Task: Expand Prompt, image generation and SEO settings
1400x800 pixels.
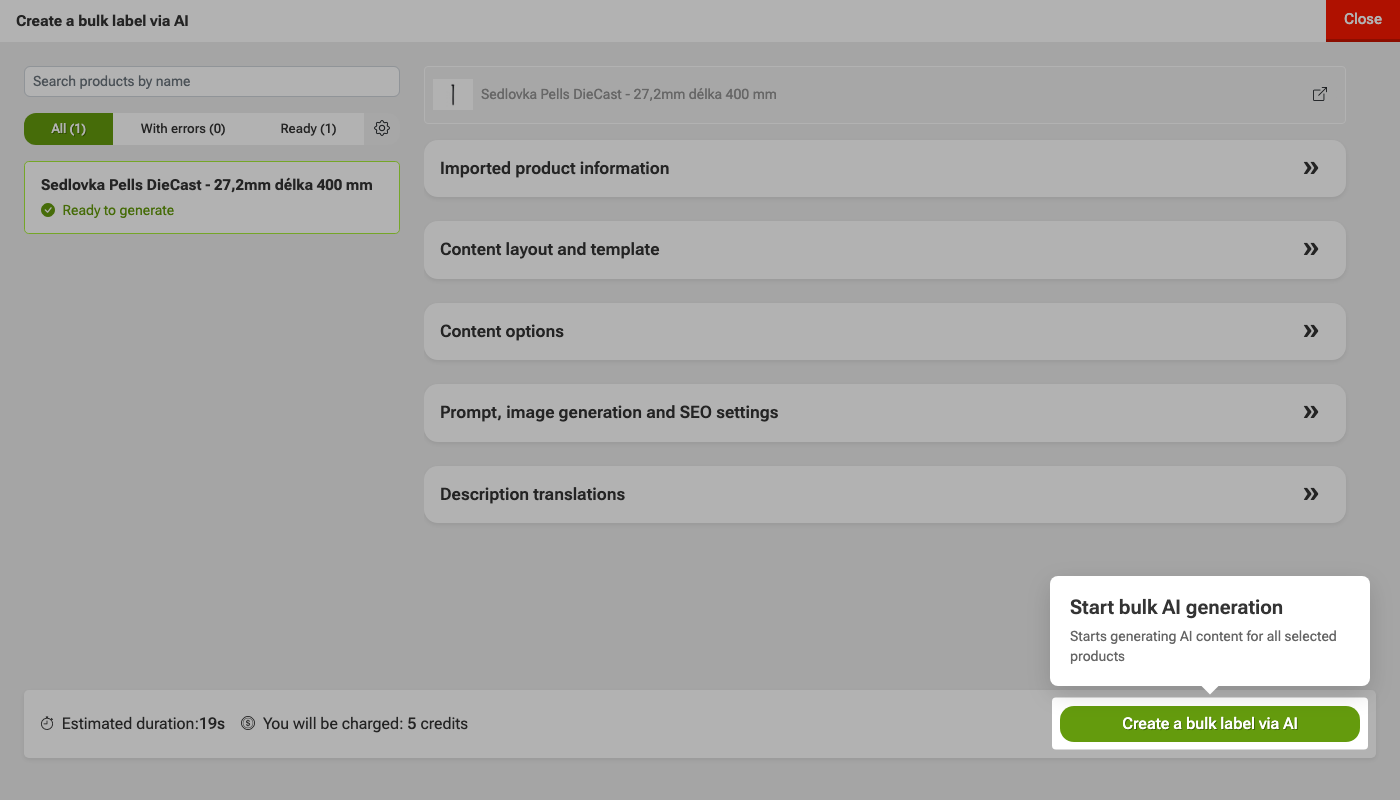Action: 885,413
